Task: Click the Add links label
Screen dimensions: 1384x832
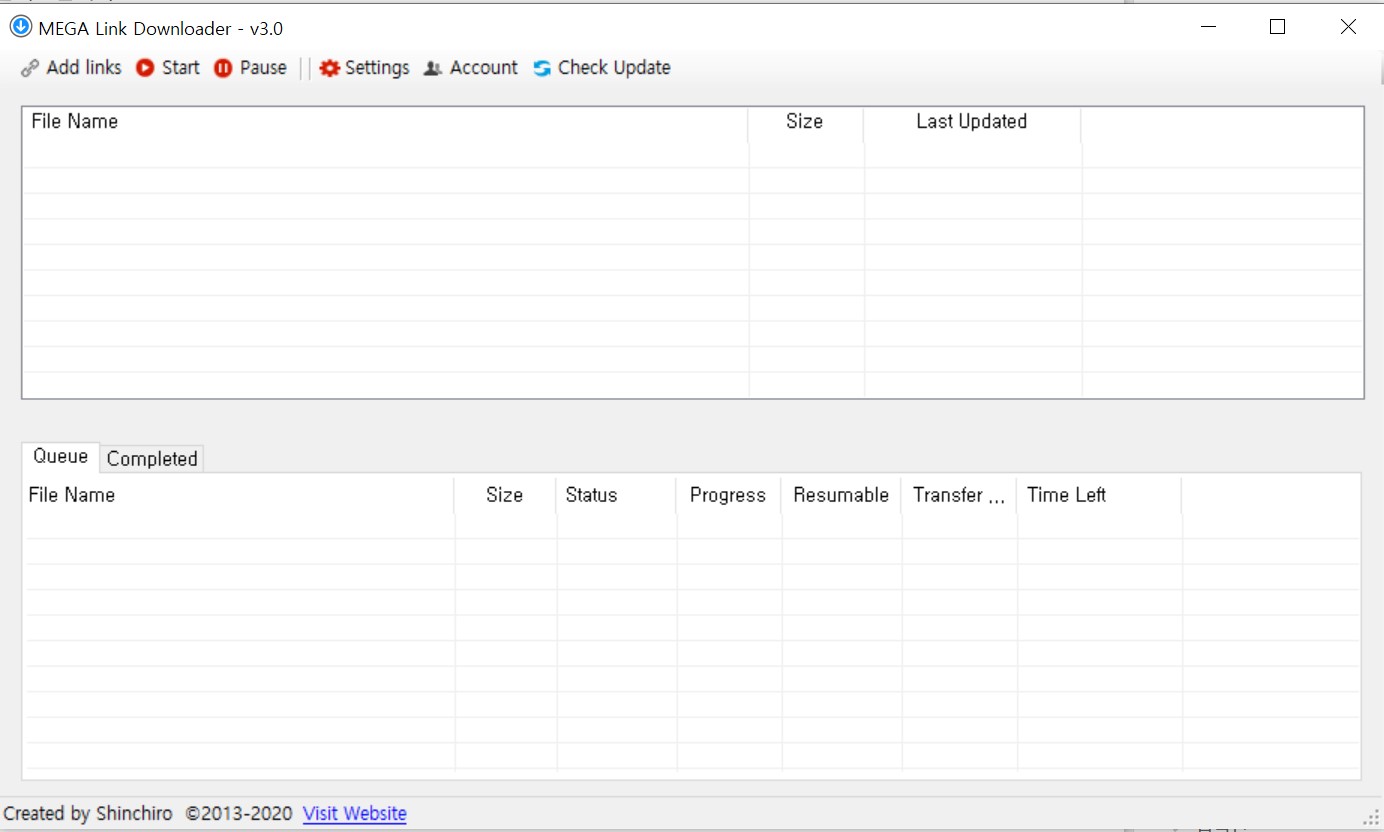Action: tap(84, 68)
